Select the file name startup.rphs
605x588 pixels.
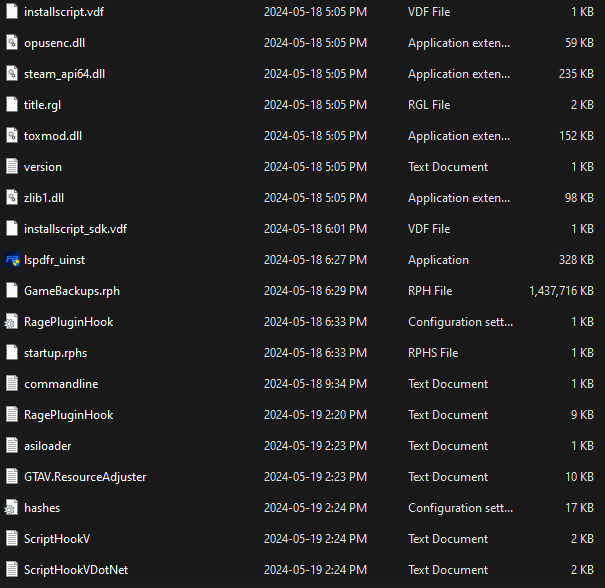(x=56, y=353)
